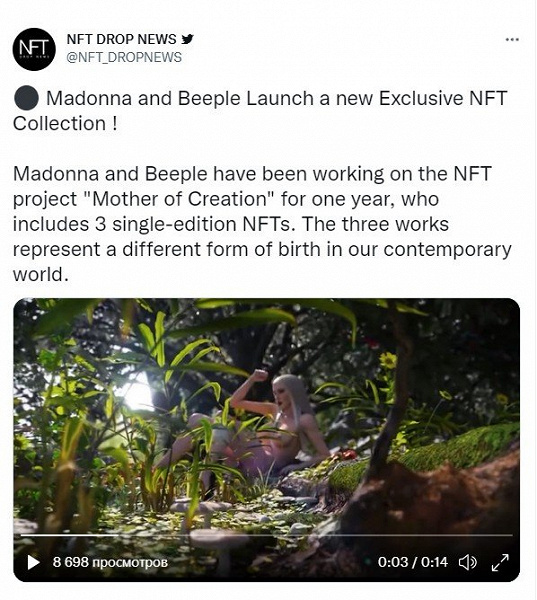This screenshot has height=600, width=537.
Task: Open the NFT DROP NEWS account name
Action: tap(121, 39)
